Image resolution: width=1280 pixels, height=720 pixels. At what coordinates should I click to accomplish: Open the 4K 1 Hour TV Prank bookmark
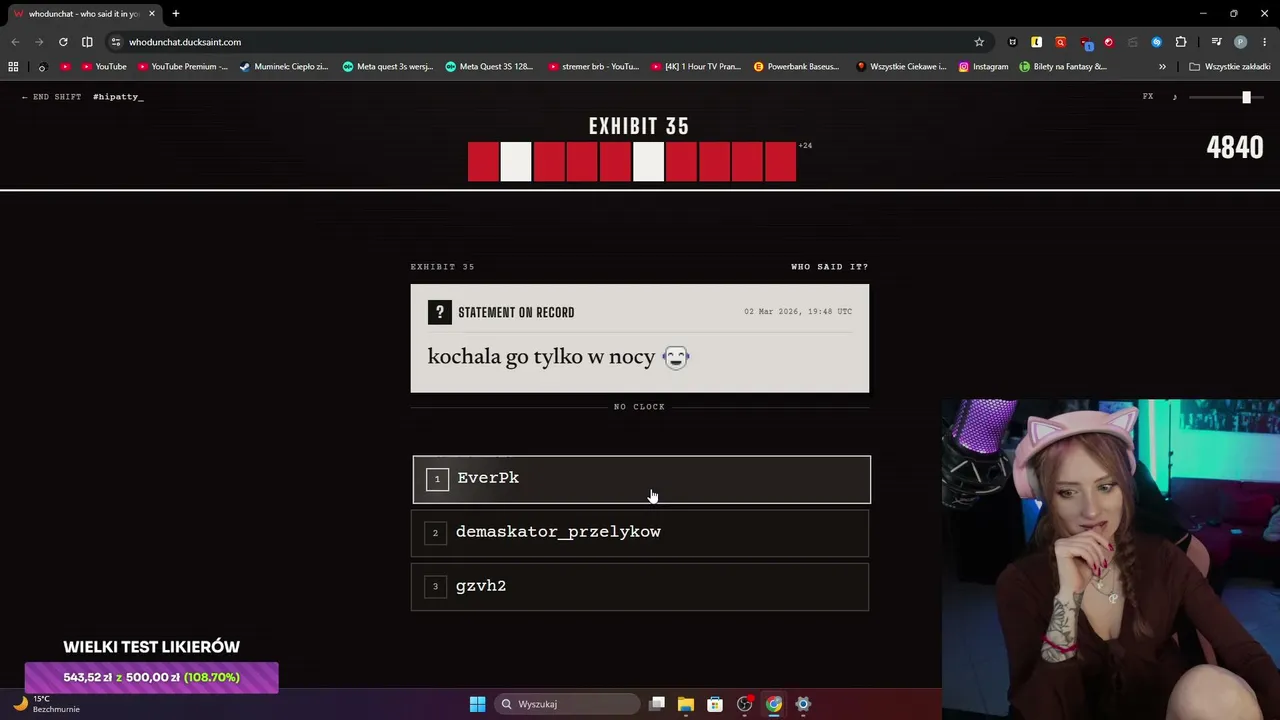tap(696, 67)
